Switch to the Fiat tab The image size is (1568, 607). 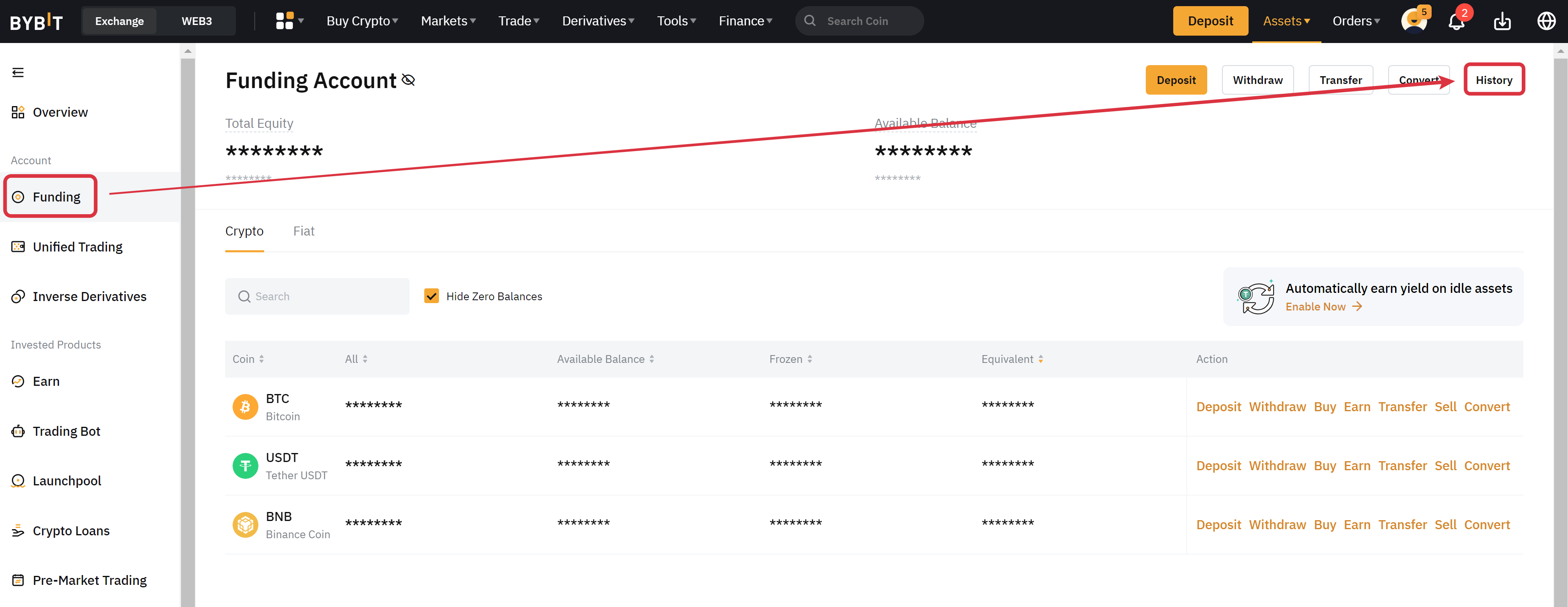pyautogui.click(x=304, y=231)
